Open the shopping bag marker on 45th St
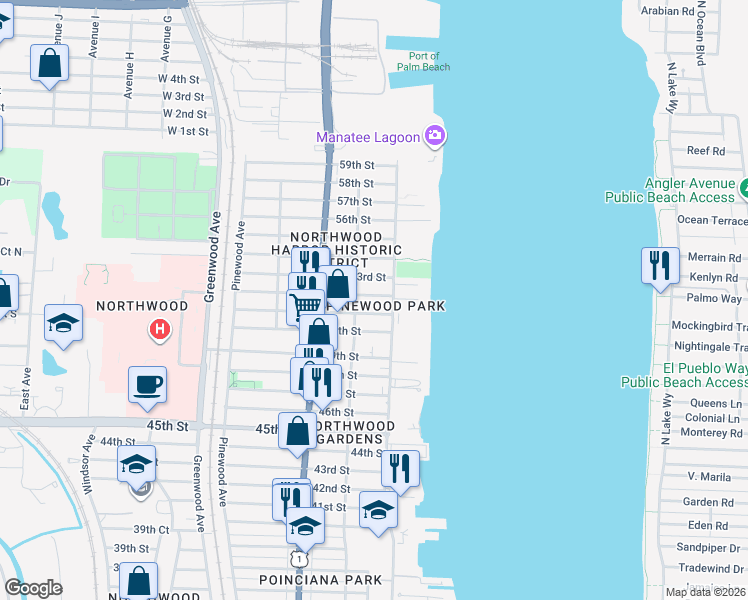This screenshot has height=600, width=748. [297, 433]
